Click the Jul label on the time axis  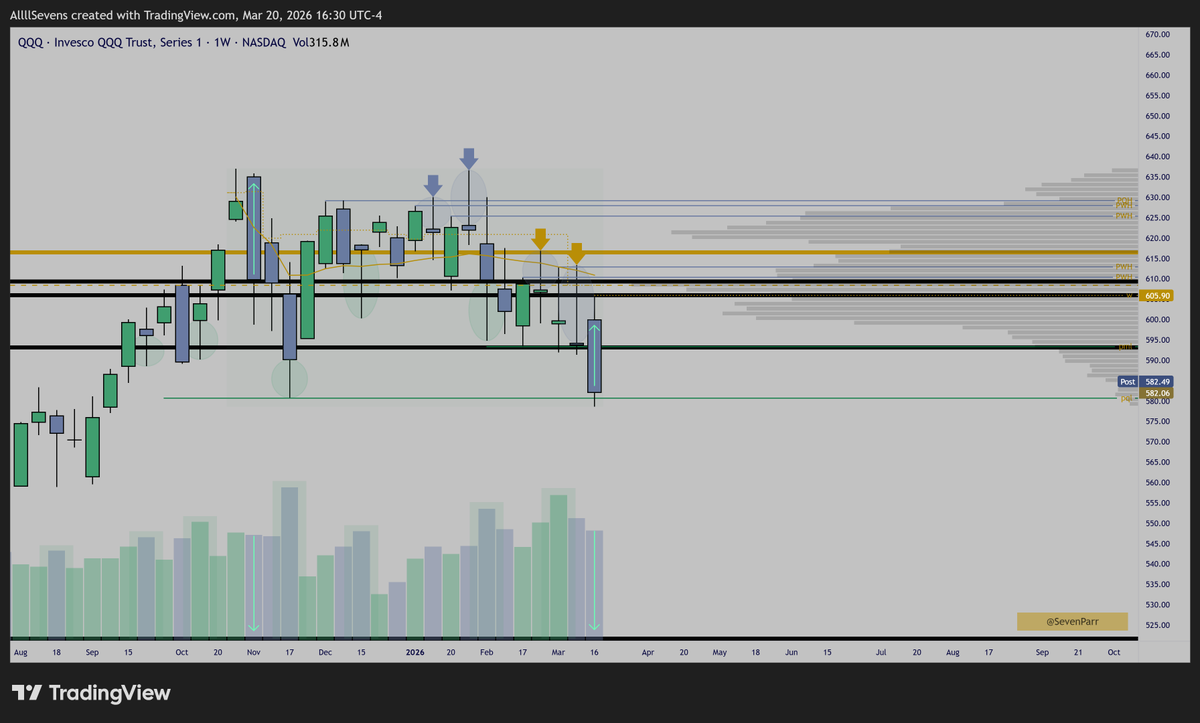pyautogui.click(x=881, y=651)
